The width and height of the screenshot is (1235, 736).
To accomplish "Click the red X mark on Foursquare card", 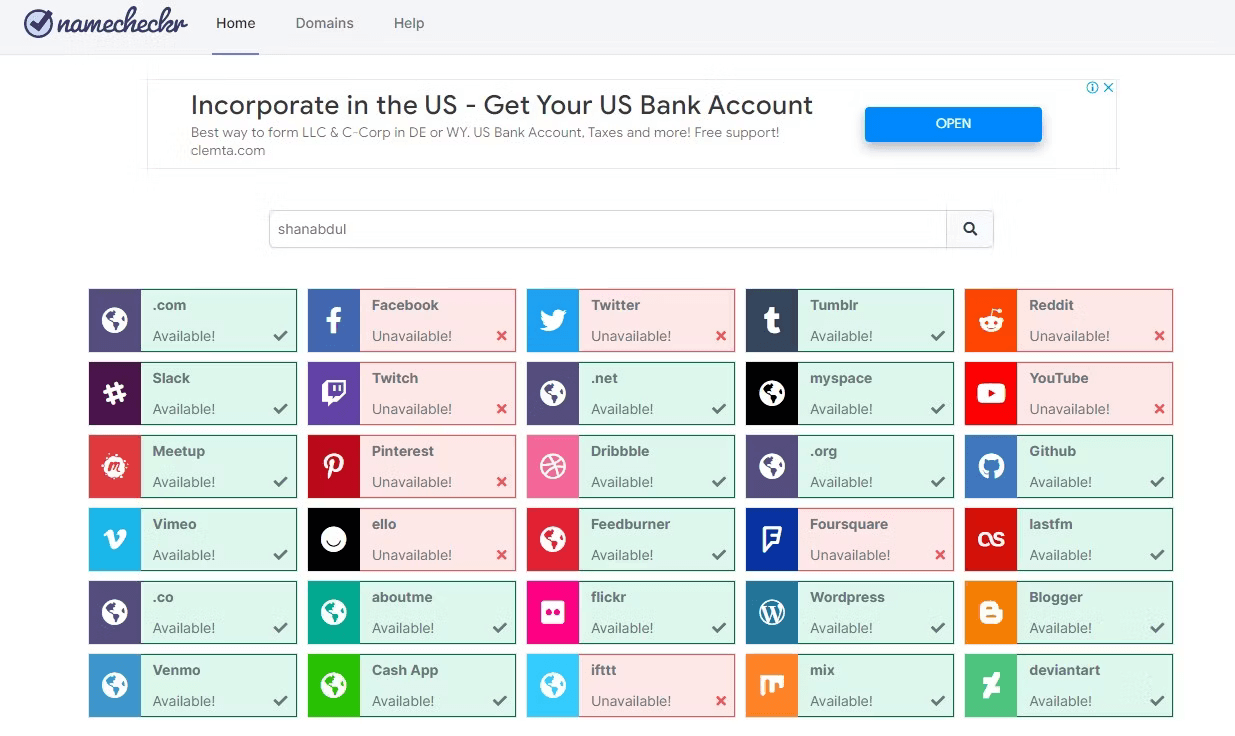I will [940, 555].
